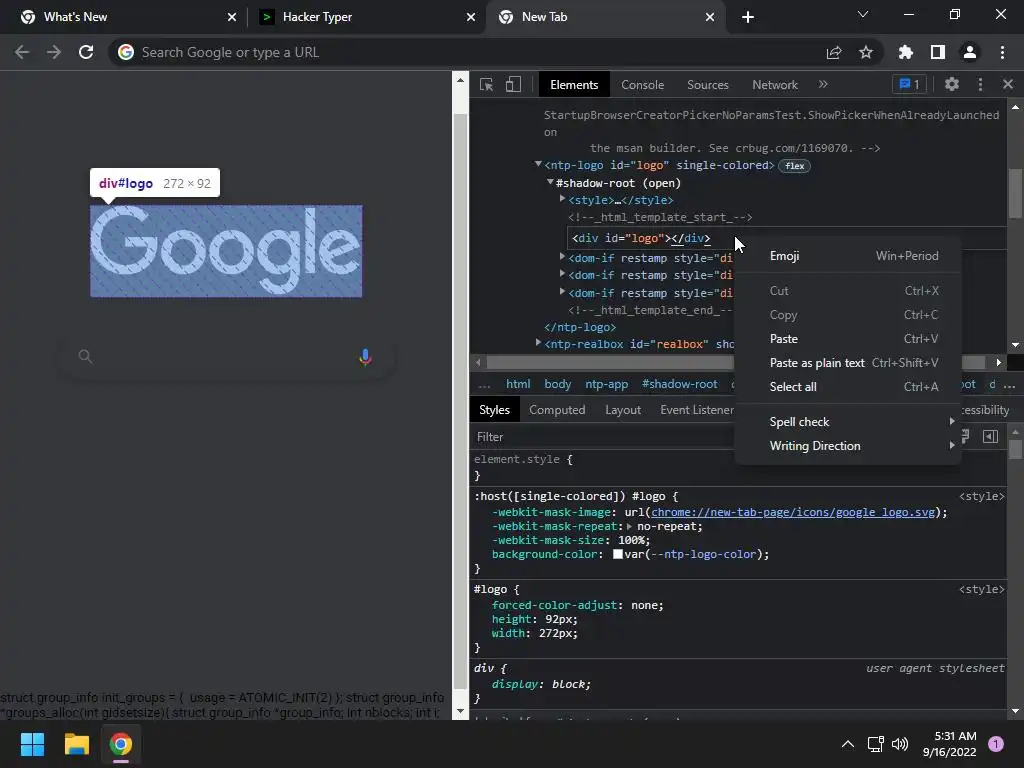Viewport: 1024px width, 768px height.
Task: Select body in the breadcrumb bar
Action: [558, 384]
